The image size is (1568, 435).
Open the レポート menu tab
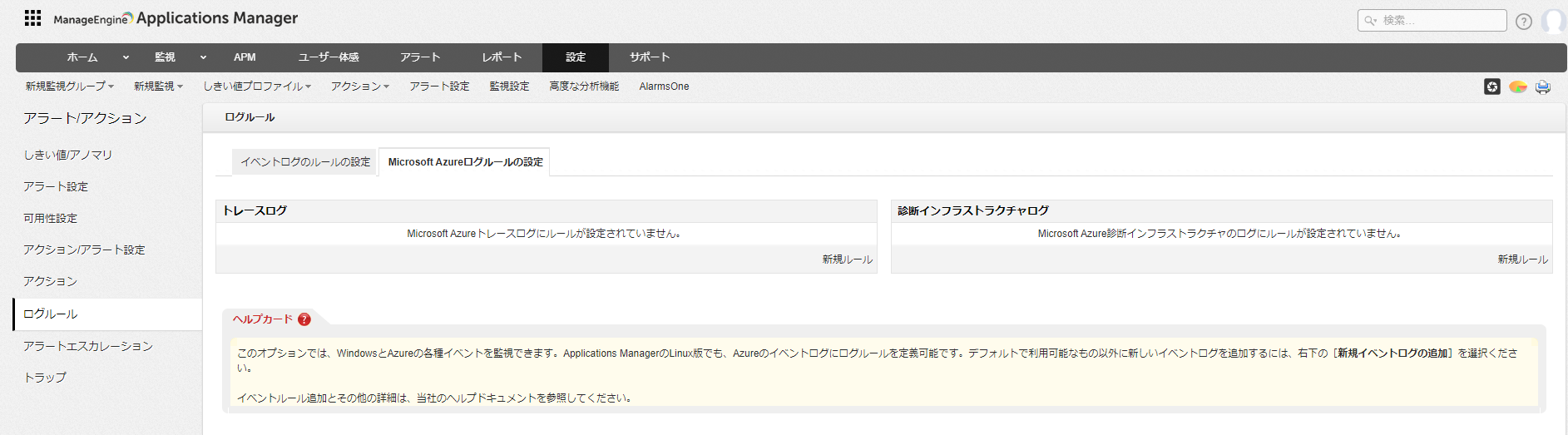[502, 57]
